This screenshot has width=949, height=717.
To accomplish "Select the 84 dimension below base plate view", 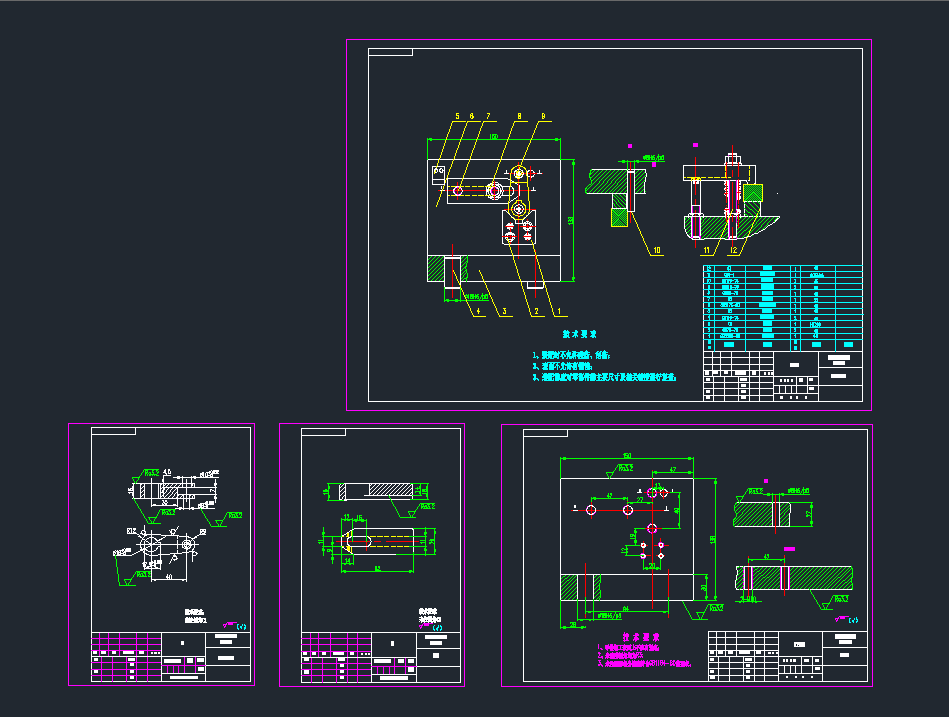I will click(625, 609).
